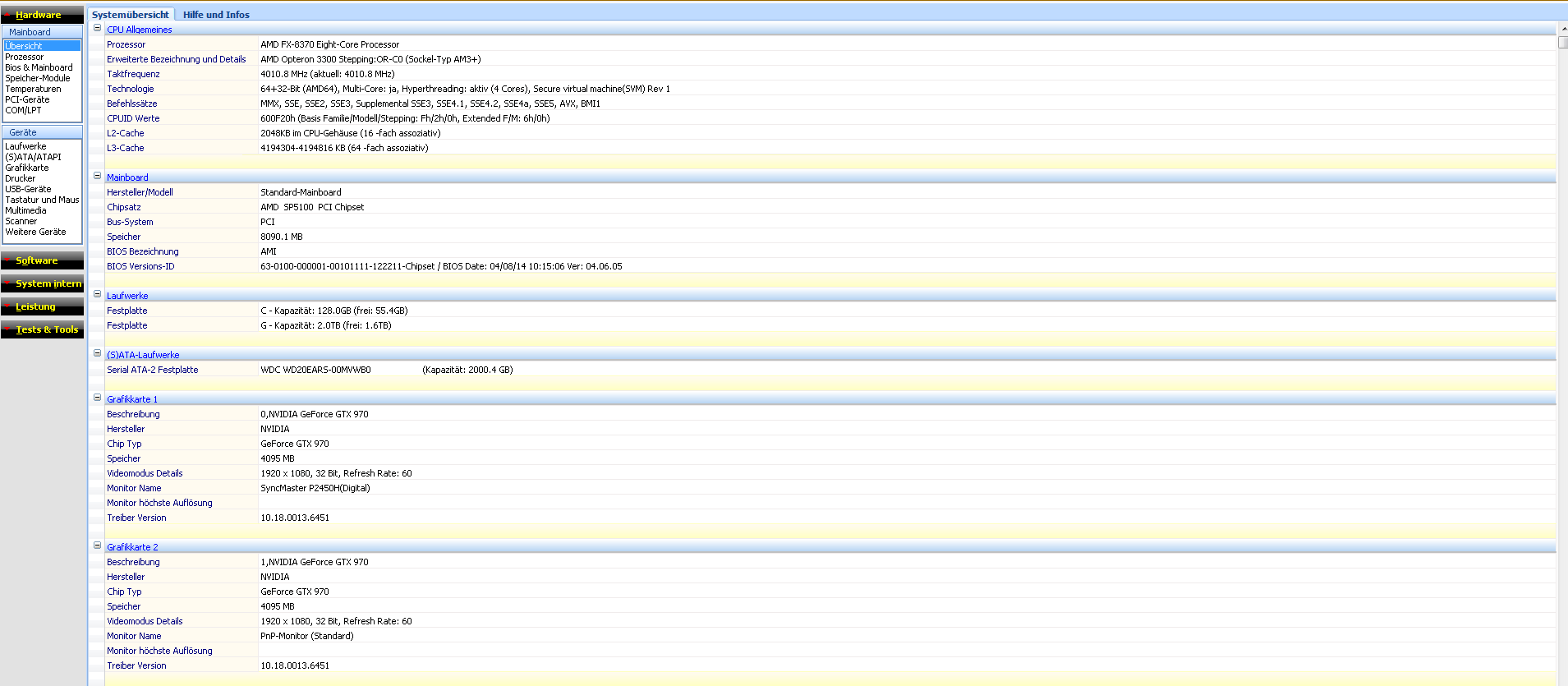Image resolution: width=1568 pixels, height=686 pixels.
Task: Select COM/LPT in sidebar
Action: (23, 110)
